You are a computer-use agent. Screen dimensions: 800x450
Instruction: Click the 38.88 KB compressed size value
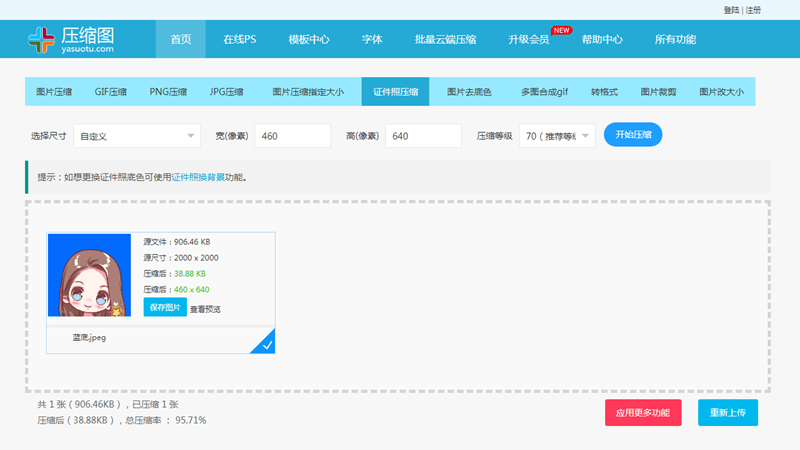(x=190, y=273)
